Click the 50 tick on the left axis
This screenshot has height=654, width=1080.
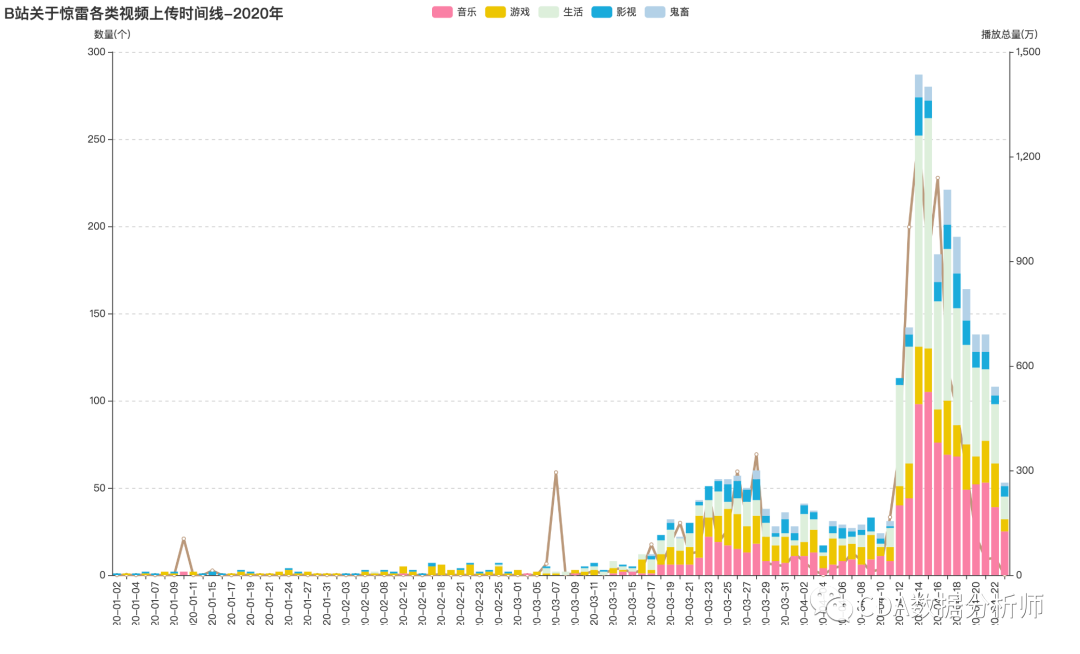(99, 488)
